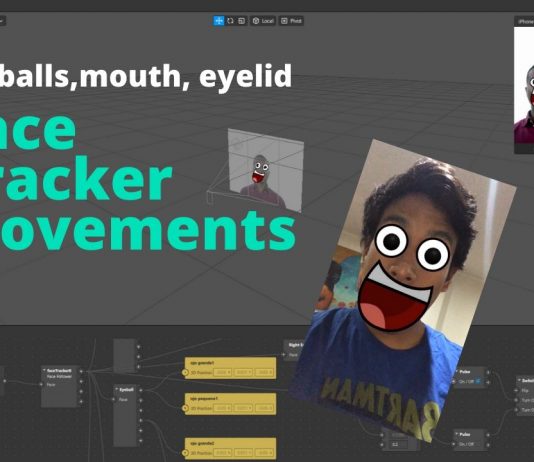Click the lower Pulse On/Off input port
This screenshot has height=462, width=534.
click(x=454, y=444)
